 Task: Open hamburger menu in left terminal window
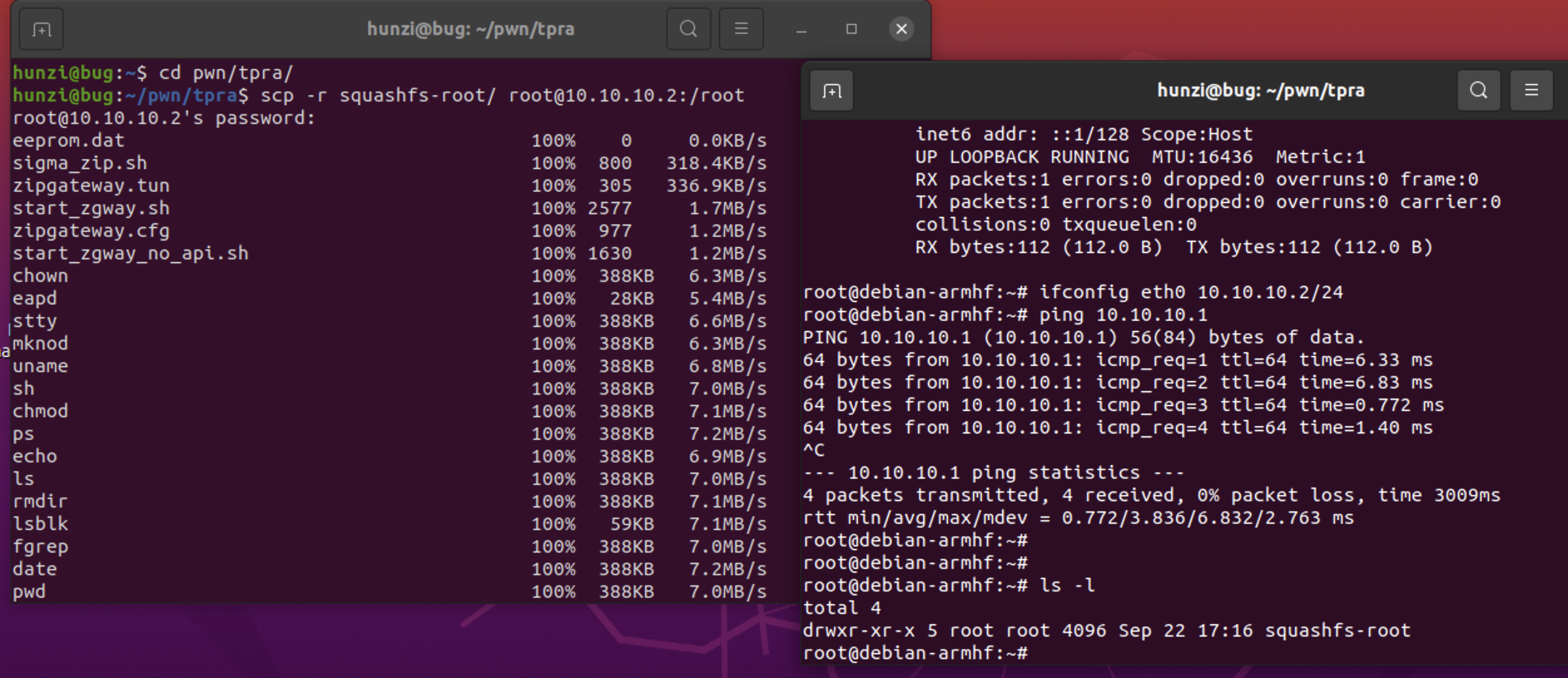click(741, 29)
